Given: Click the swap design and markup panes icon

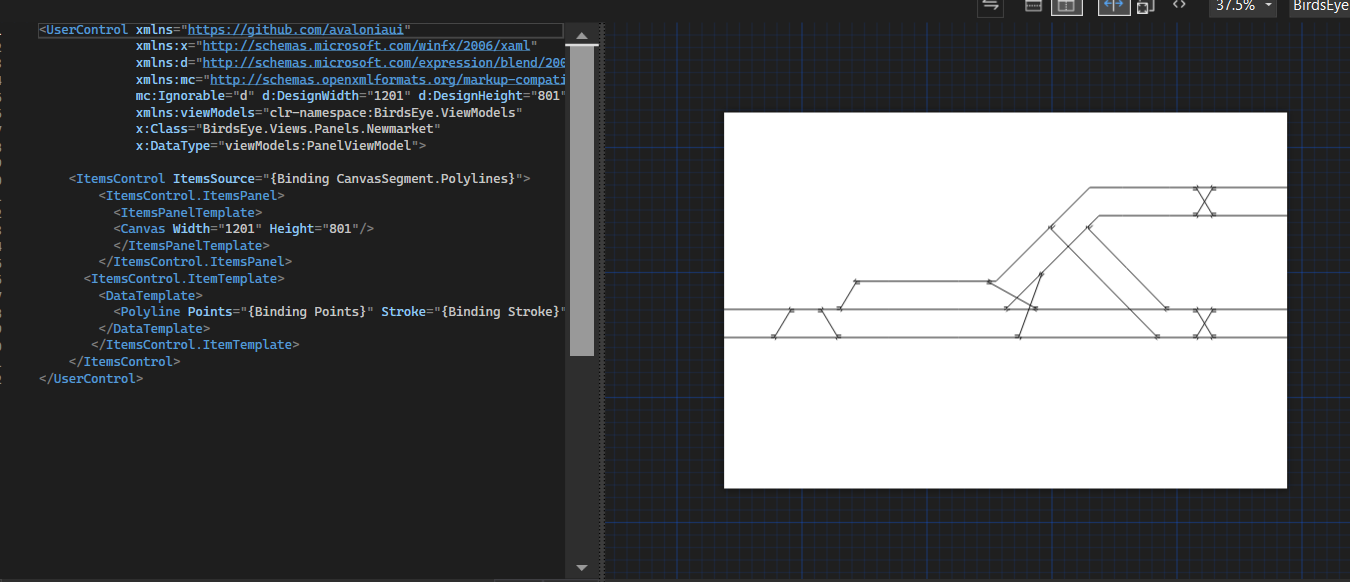Looking at the screenshot, I should 990,7.
